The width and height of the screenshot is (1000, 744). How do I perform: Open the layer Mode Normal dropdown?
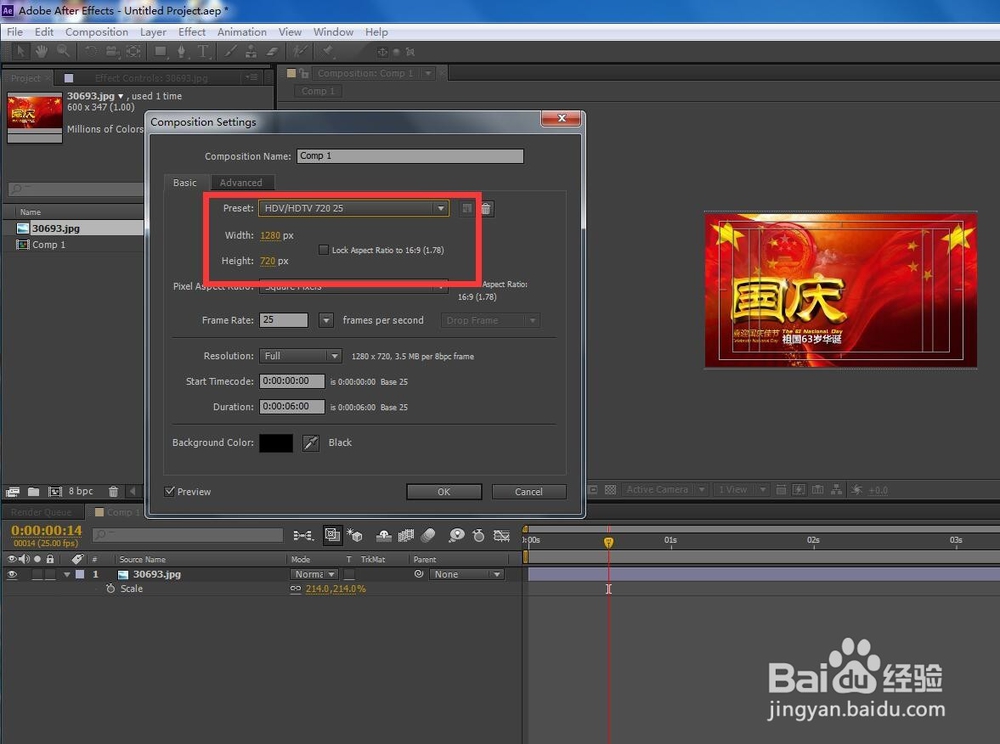(314, 574)
